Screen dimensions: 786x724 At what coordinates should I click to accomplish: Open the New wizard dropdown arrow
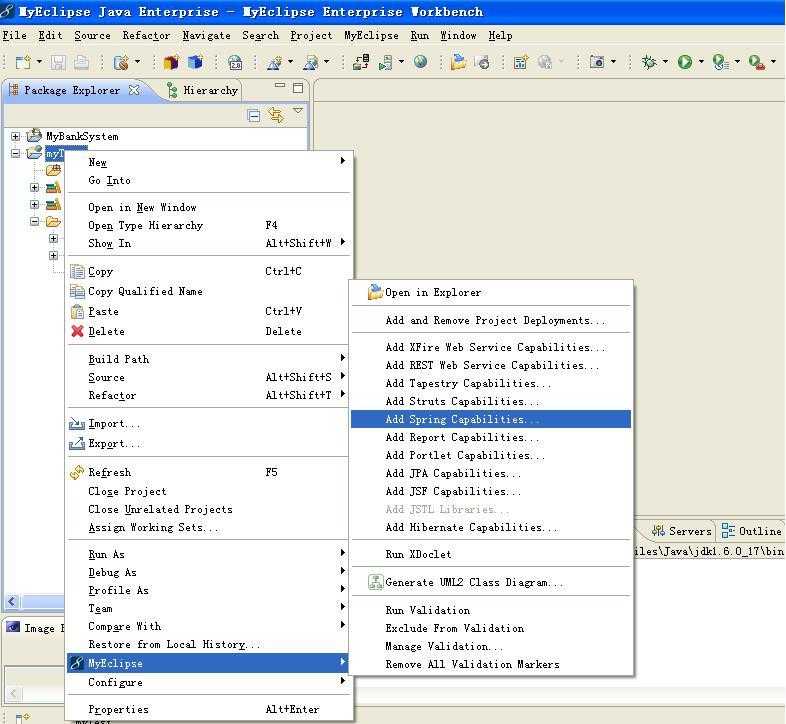click(39, 62)
